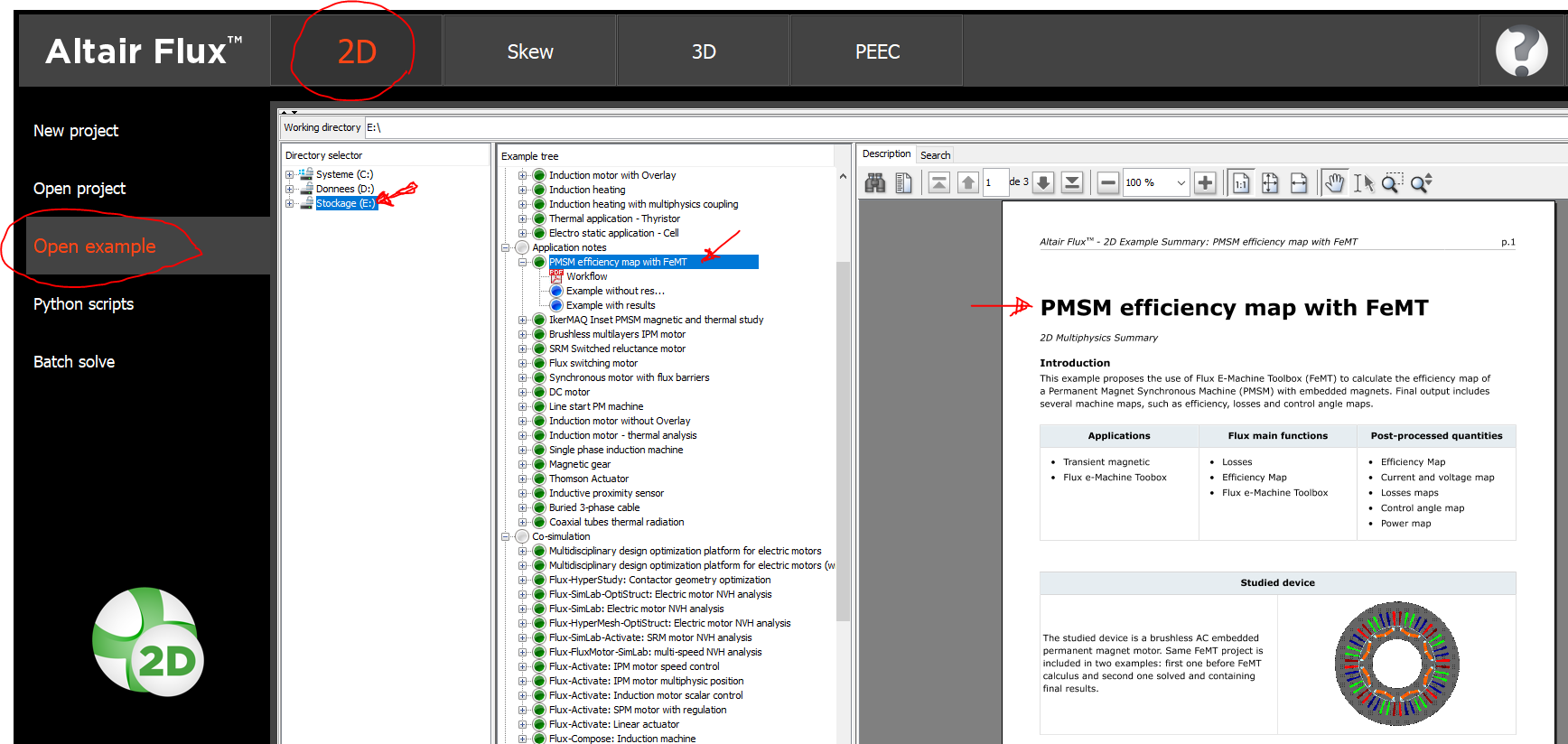Viewport: 1568px width, 744px height.
Task: Switch to the 2D tab
Action: coord(357,51)
